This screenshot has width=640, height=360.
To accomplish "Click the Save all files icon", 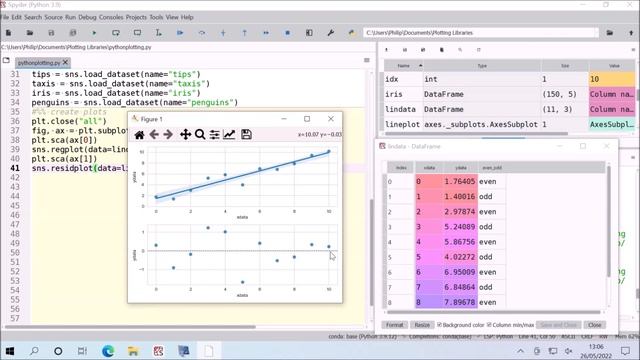I will coord(73,33).
